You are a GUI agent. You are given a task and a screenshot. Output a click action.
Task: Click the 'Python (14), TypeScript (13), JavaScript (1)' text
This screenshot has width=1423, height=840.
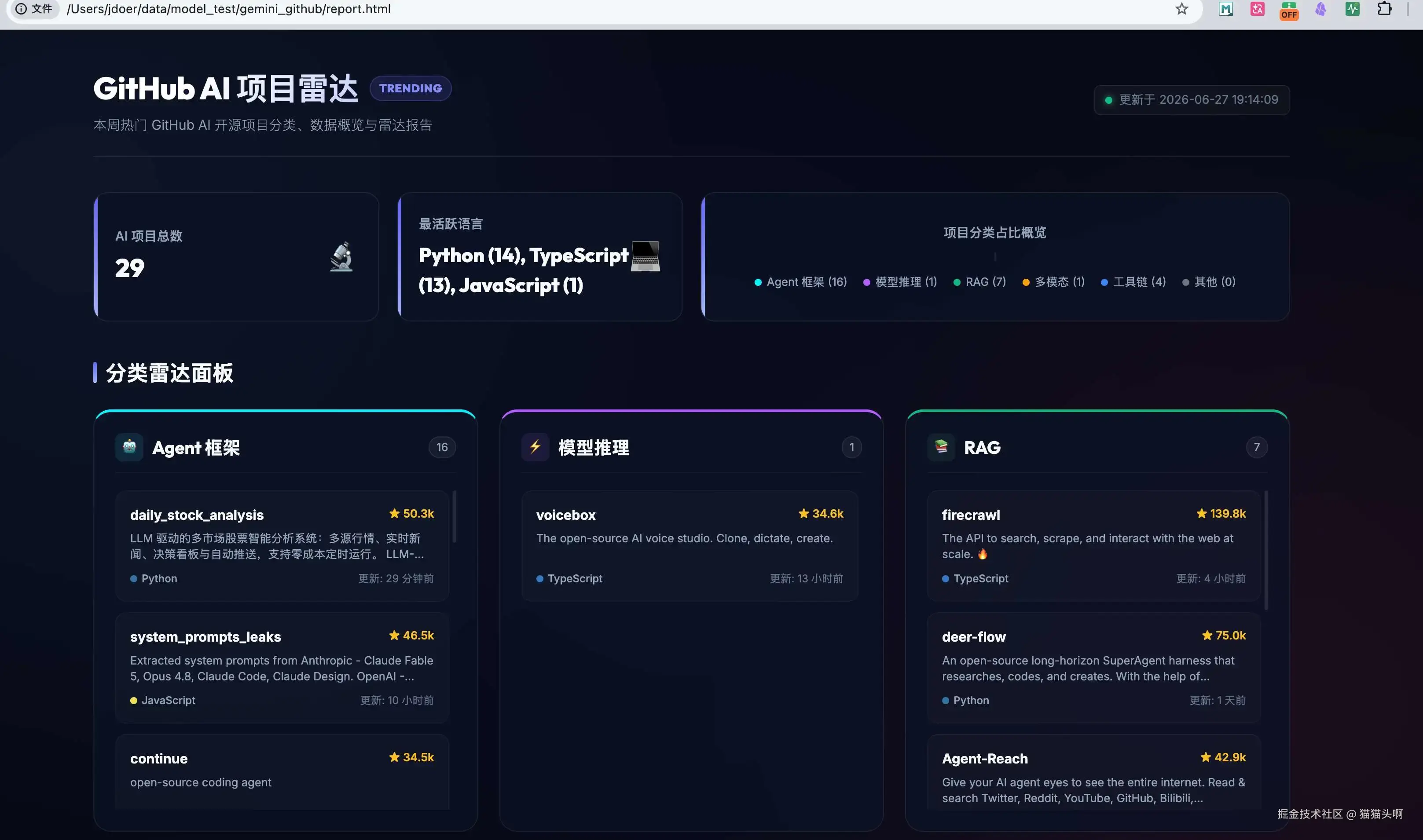523,270
